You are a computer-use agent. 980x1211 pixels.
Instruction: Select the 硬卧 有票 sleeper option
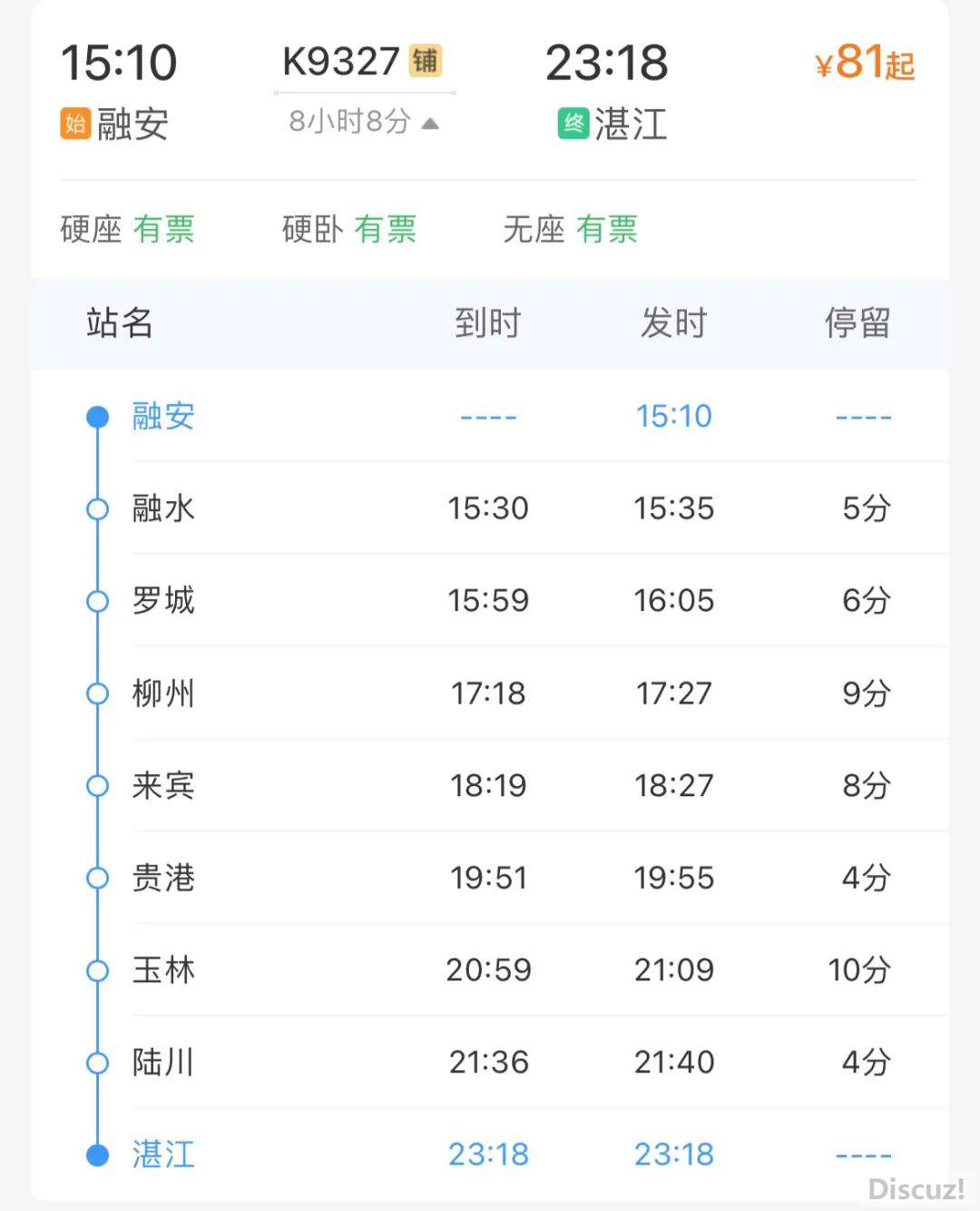coord(349,230)
